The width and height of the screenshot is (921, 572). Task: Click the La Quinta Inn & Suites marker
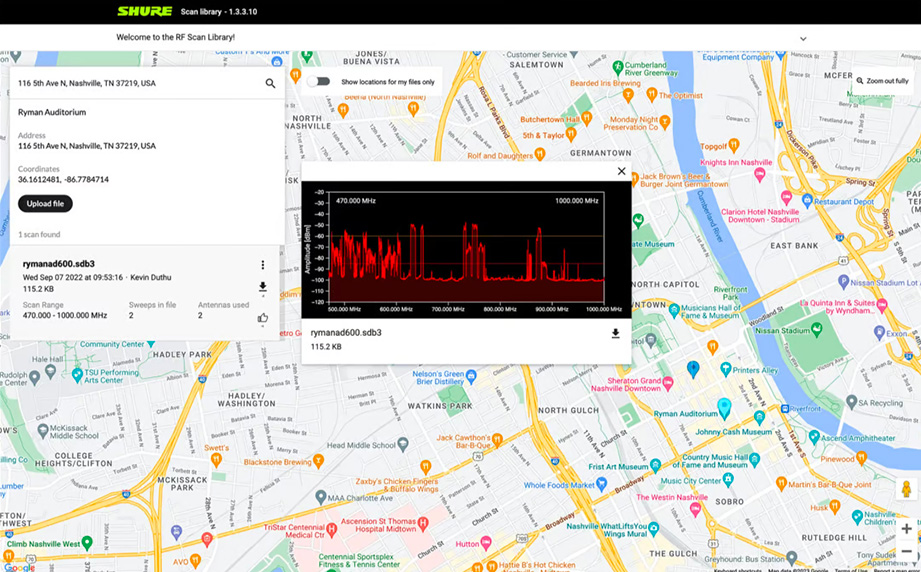[882, 305]
